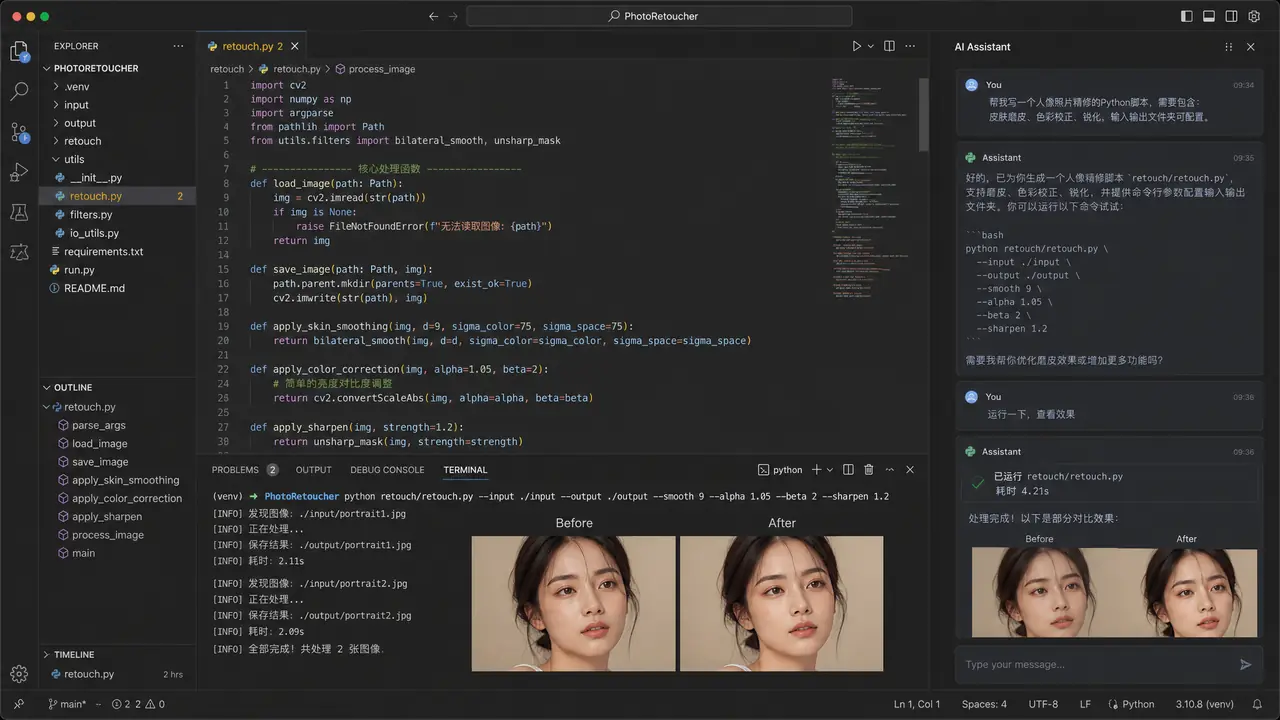
Task: Maximize the terminal panel with chevron
Action: coord(889,470)
